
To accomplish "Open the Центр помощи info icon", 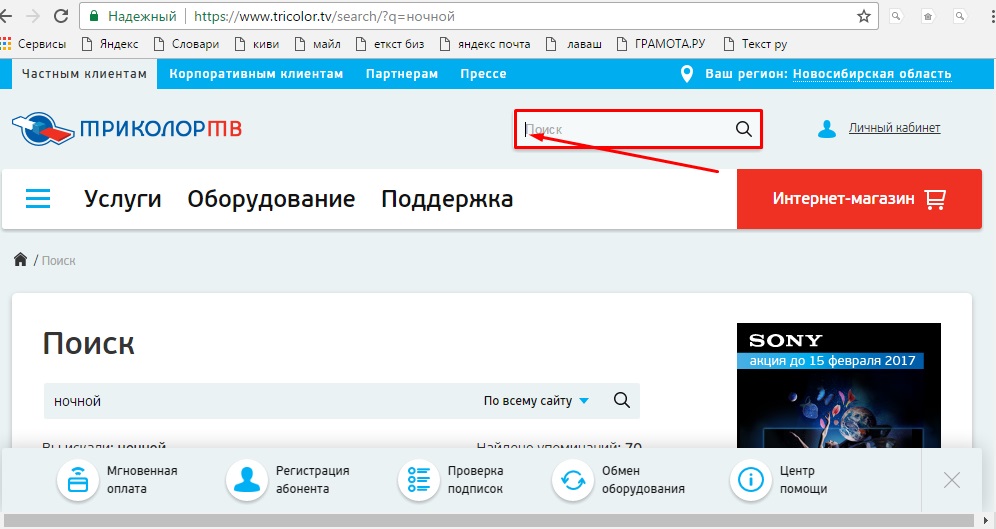I will (x=750, y=480).
